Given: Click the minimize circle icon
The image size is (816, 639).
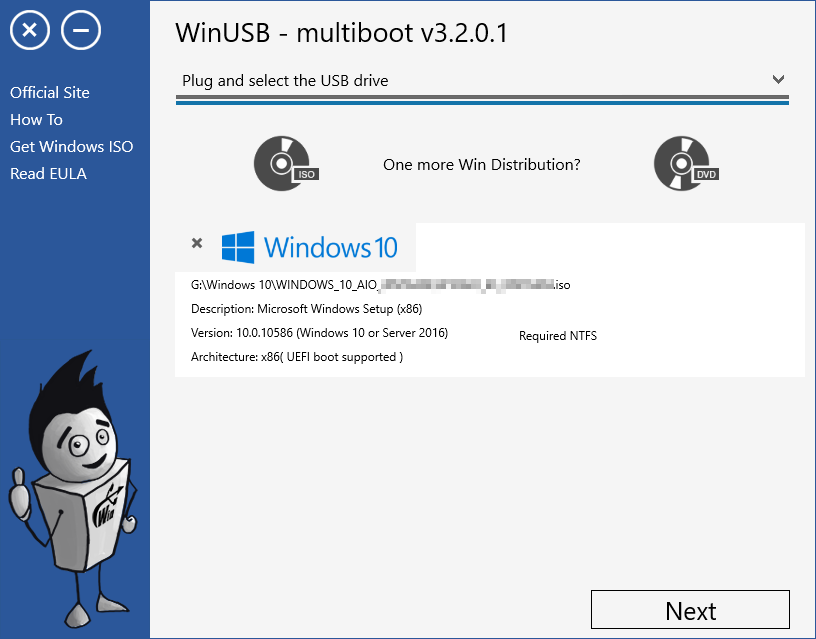Looking at the screenshot, I should coord(80,29).
